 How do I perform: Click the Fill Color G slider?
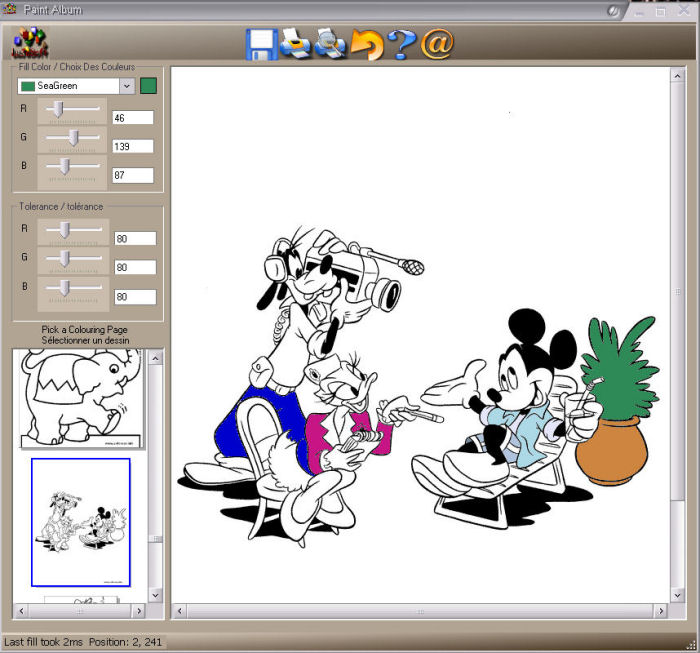tap(72, 139)
